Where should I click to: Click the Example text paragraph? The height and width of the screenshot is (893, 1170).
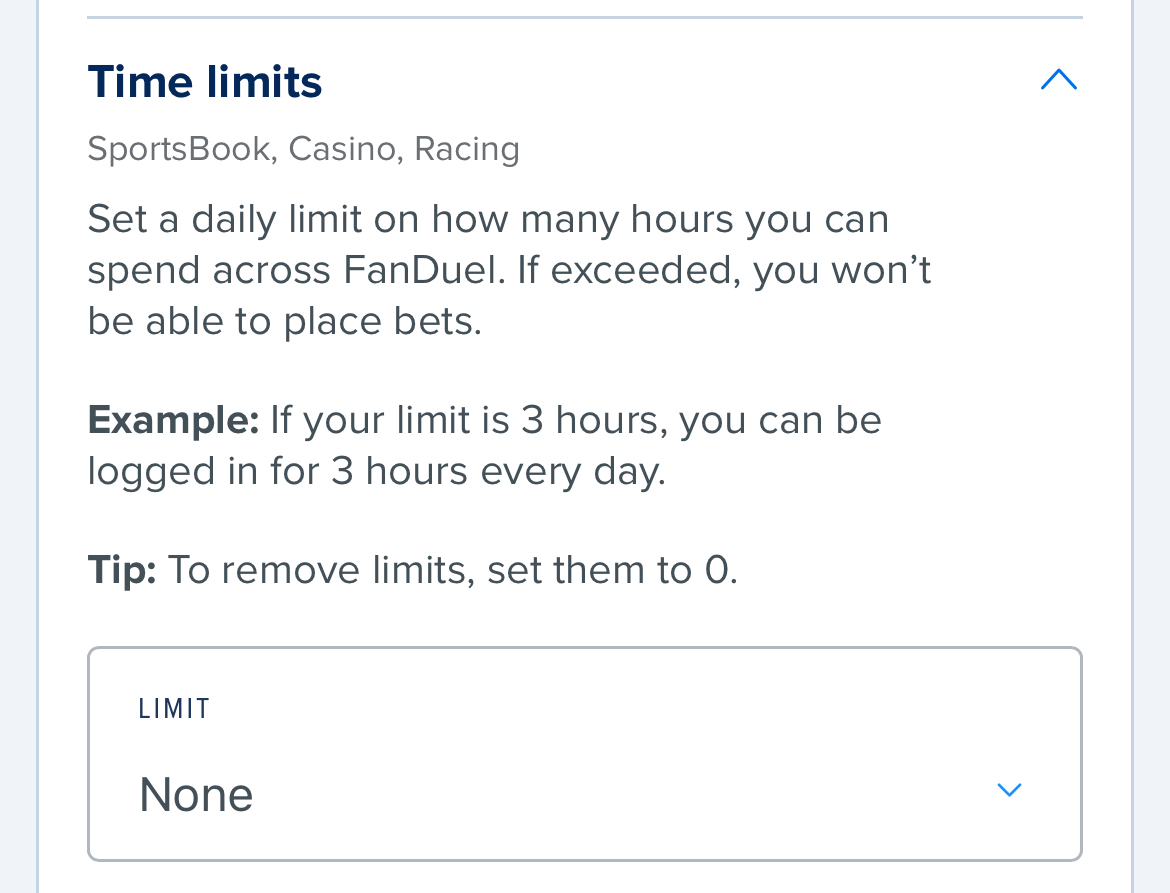click(x=485, y=444)
